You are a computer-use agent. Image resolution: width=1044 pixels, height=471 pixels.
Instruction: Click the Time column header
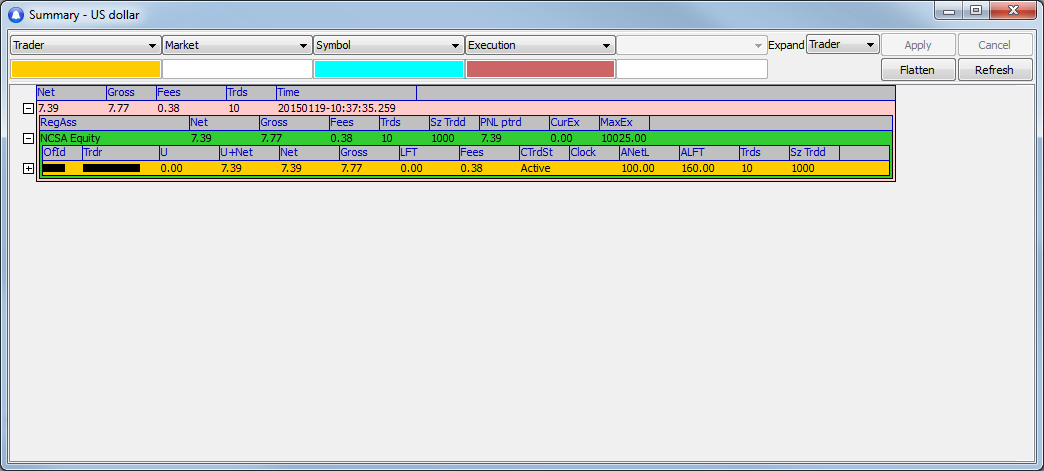click(x=345, y=93)
